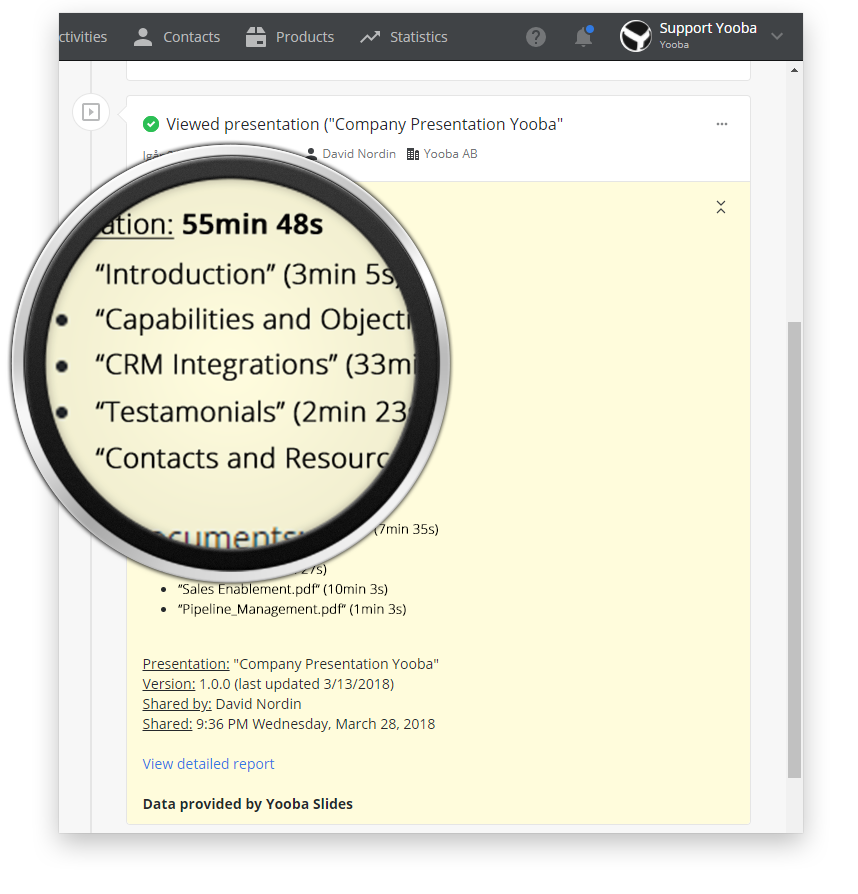This screenshot has height=894, width=858.
Task: Click the Viewed presentation activity title
Action: [x=365, y=124]
